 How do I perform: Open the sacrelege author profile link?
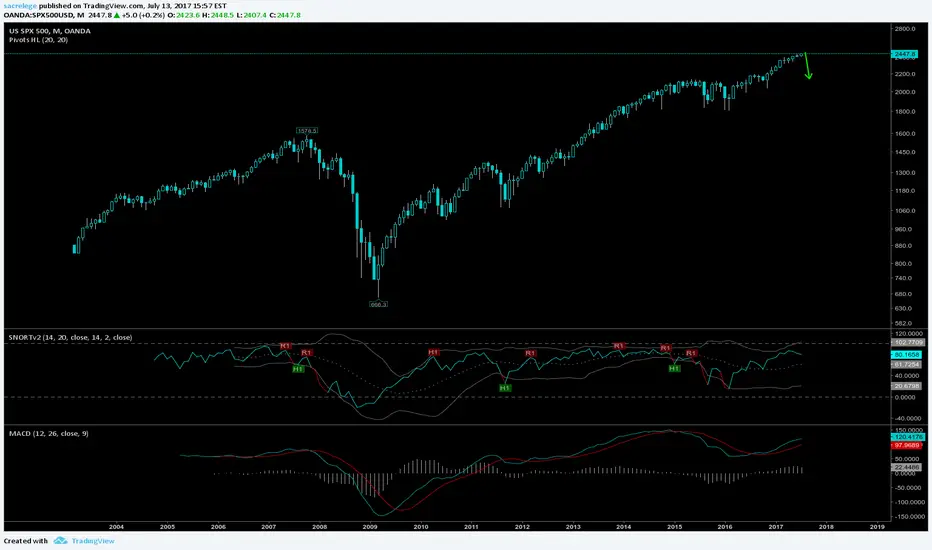coord(20,6)
